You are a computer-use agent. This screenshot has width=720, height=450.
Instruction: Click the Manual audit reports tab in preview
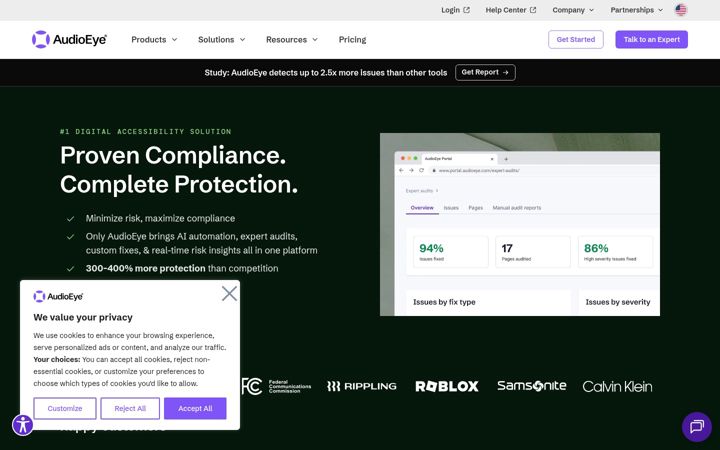[x=517, y=208]
